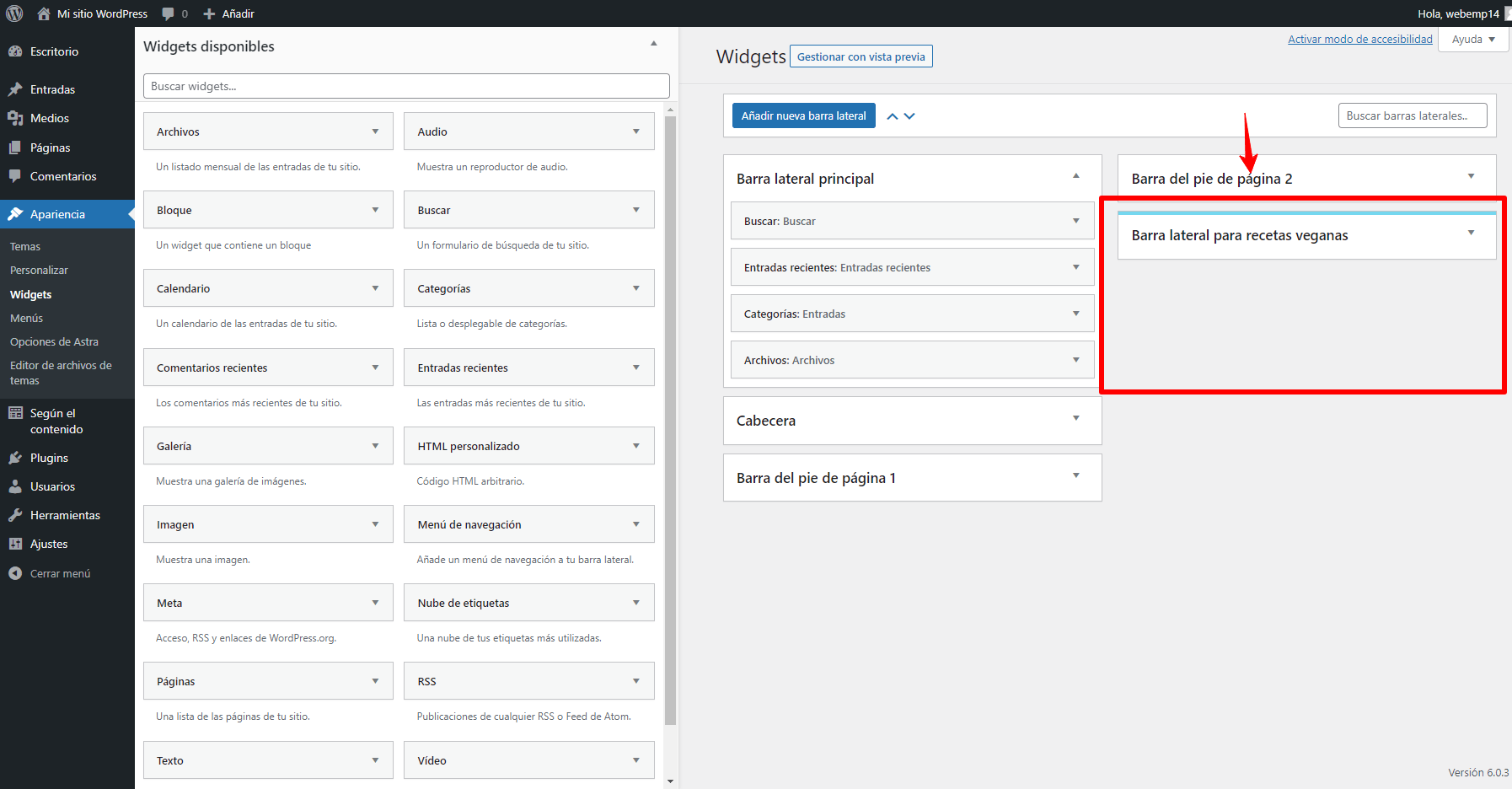Collapse the Widgets disponibles panel arrow
Viewport: 1512px width, 789px height.
pos(654,43)
